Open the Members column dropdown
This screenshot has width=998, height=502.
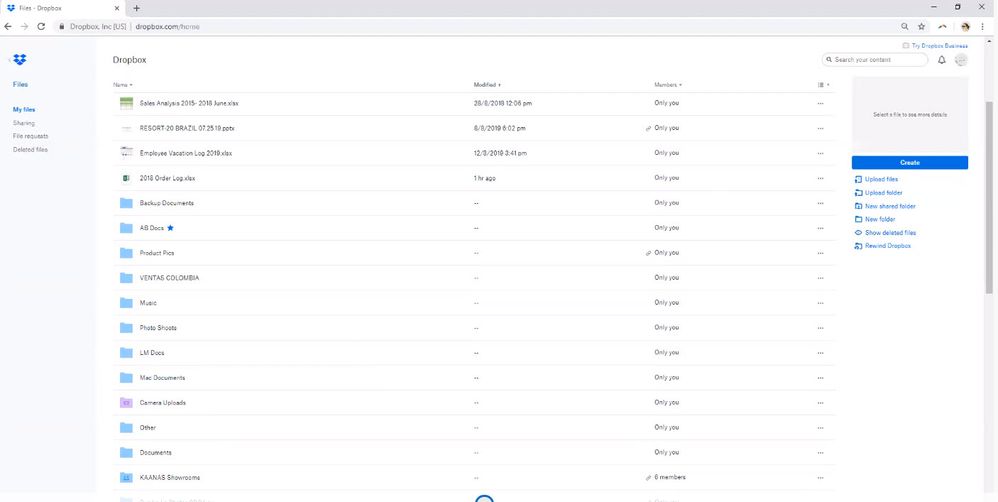(668, 85)
